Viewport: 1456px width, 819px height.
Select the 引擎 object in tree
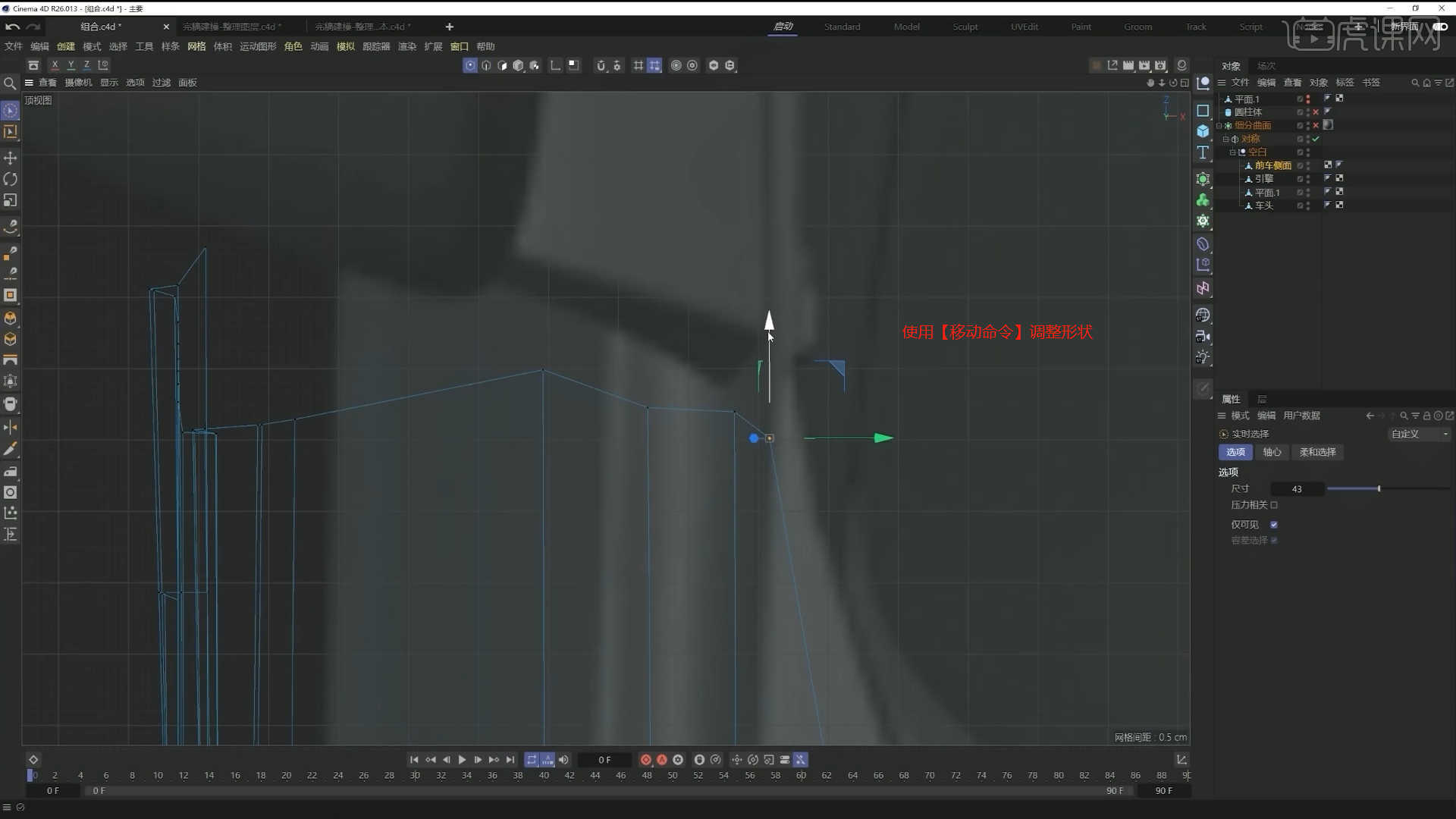[x=1264, y=179]
